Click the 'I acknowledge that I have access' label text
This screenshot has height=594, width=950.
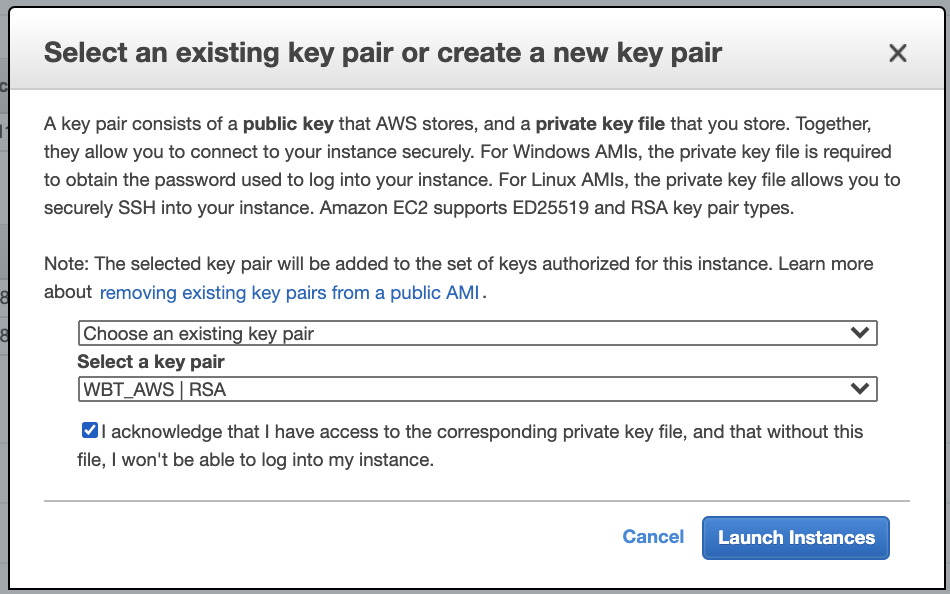480,433
